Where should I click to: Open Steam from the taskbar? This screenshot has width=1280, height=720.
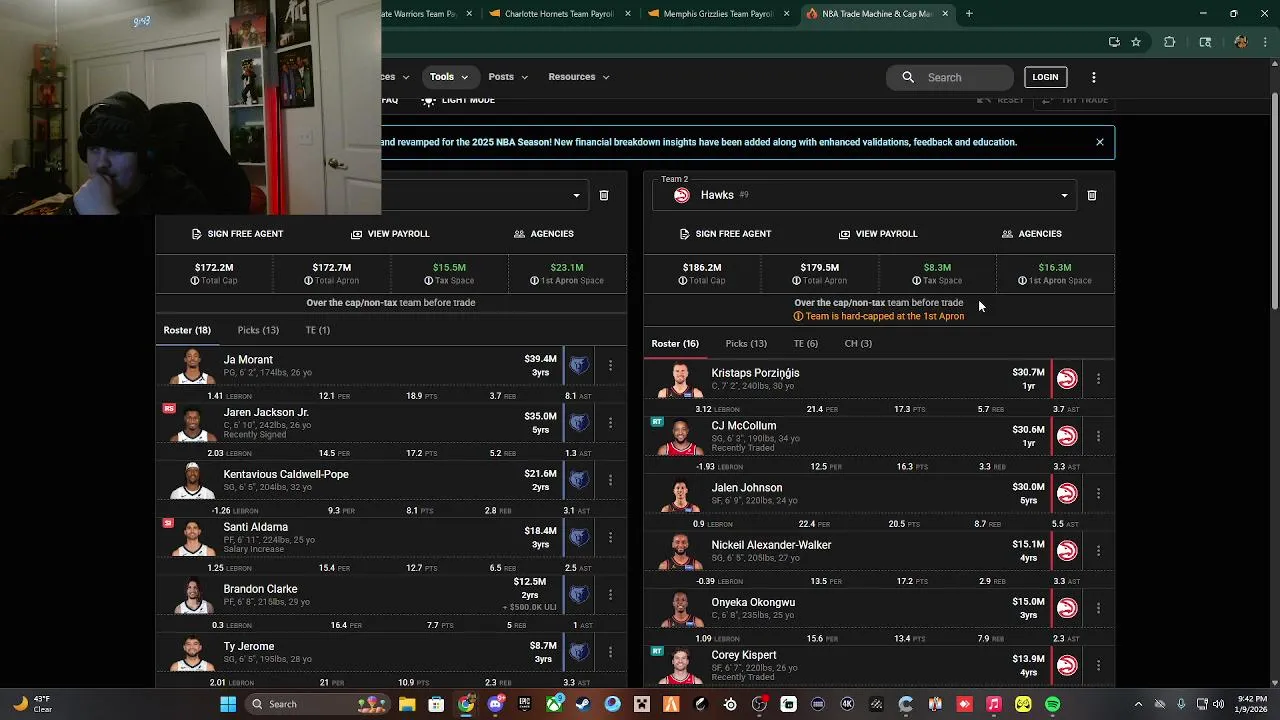coord(583,704)
